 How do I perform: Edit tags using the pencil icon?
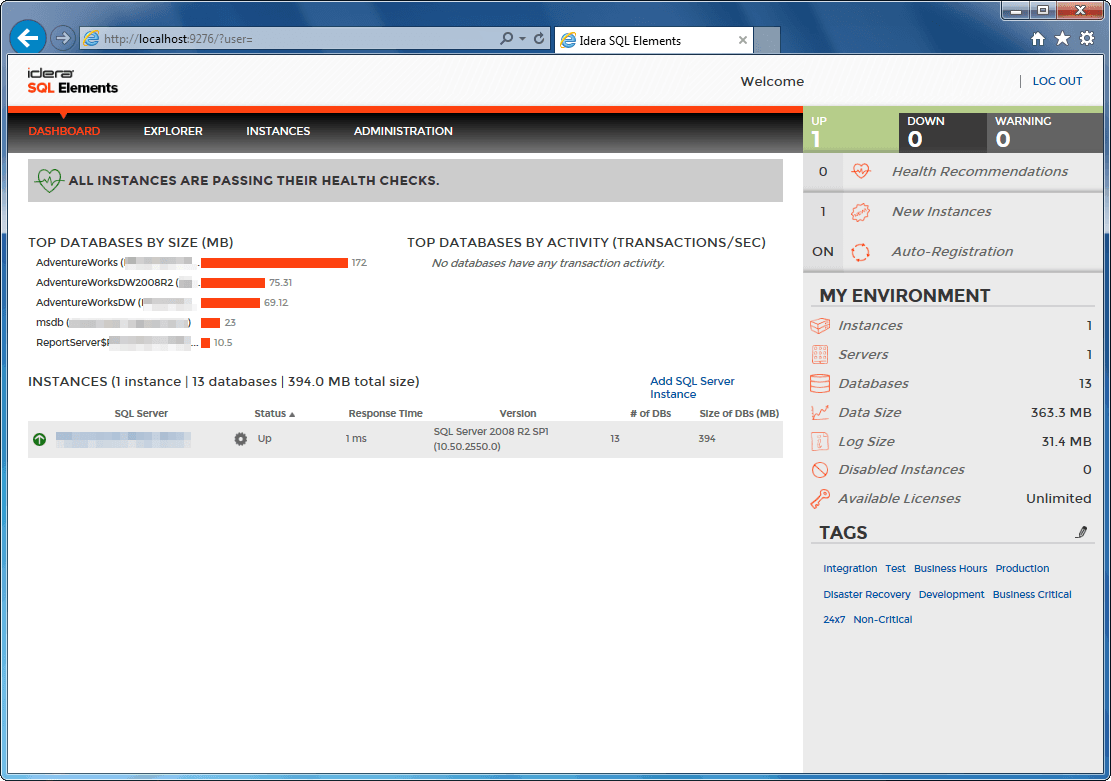[x=1081, y=532]
